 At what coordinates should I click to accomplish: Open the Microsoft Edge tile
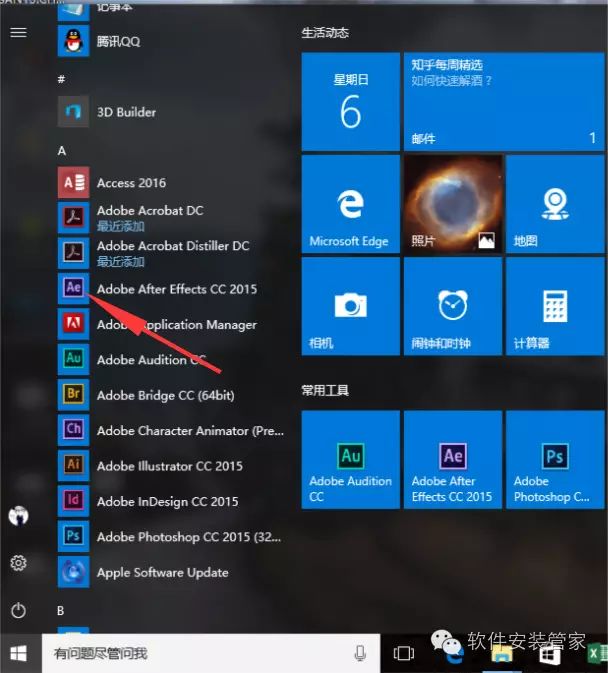[349, 204]
